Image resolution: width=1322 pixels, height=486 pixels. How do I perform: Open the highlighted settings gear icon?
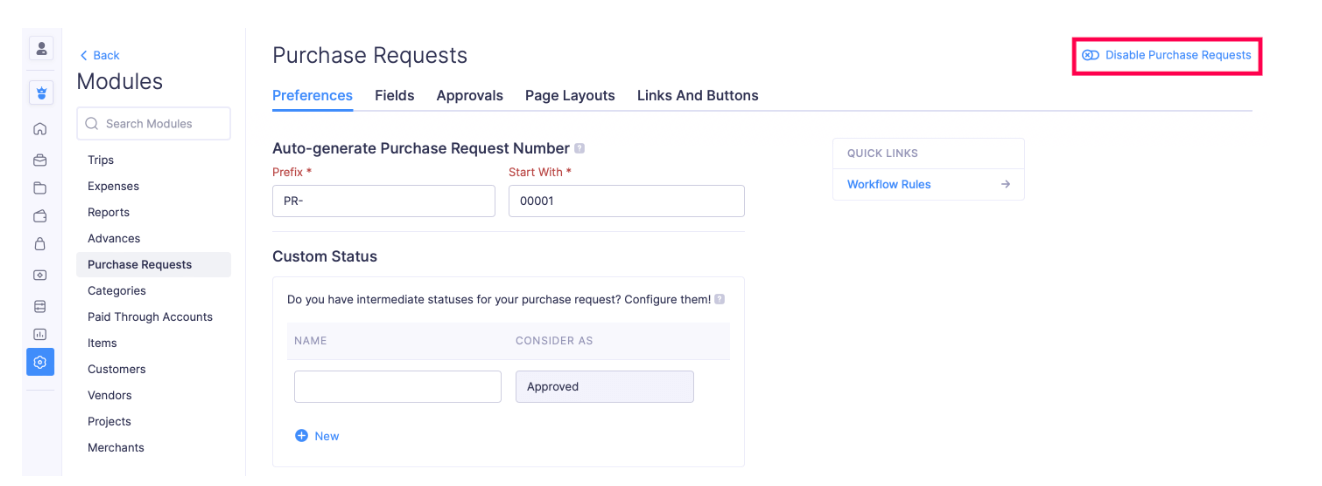point(41,362)
